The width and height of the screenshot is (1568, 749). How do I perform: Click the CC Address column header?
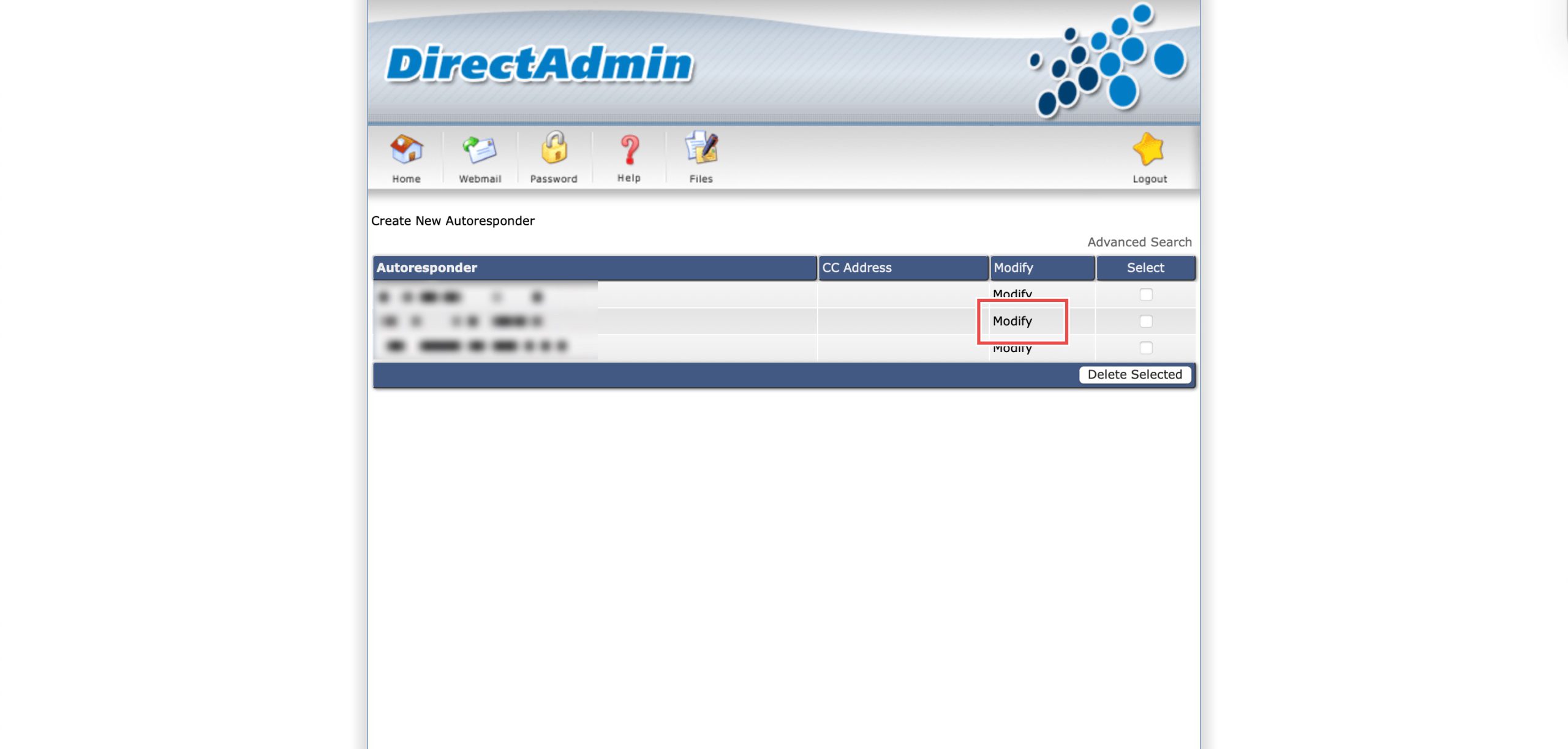click(x=856, y=268)
